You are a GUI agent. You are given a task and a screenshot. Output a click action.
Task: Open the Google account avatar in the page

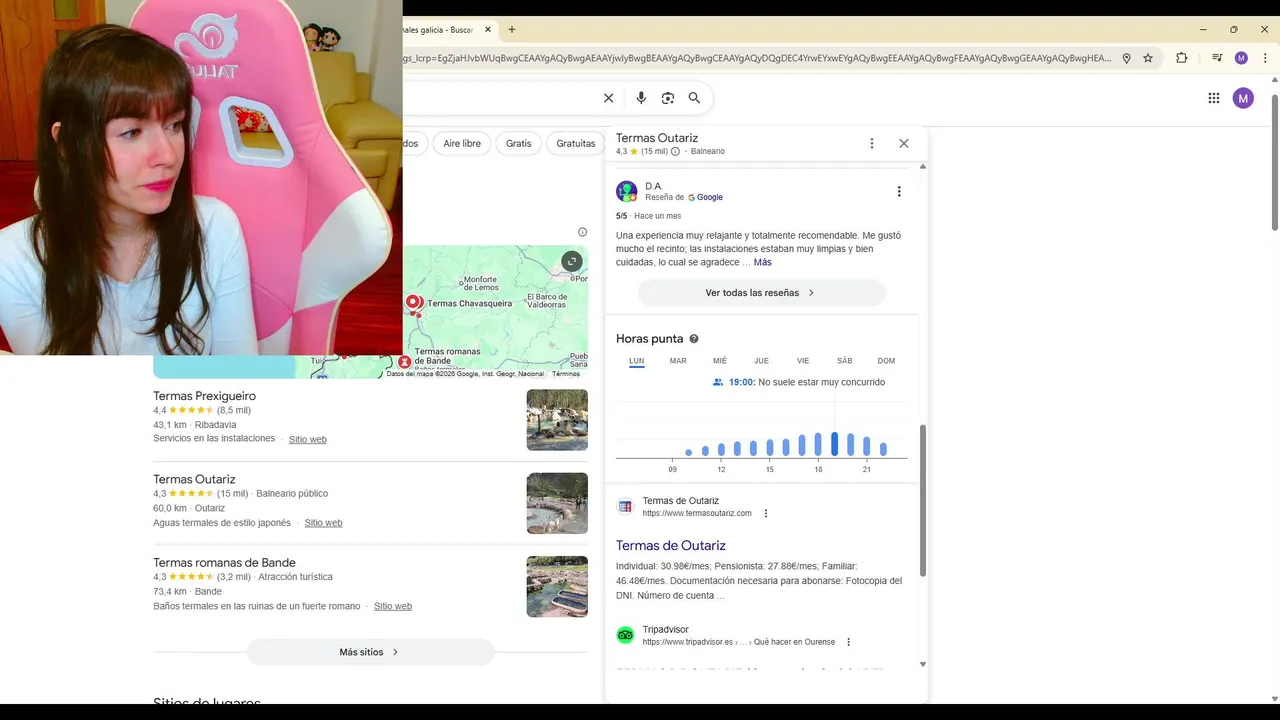point(1243,98)
